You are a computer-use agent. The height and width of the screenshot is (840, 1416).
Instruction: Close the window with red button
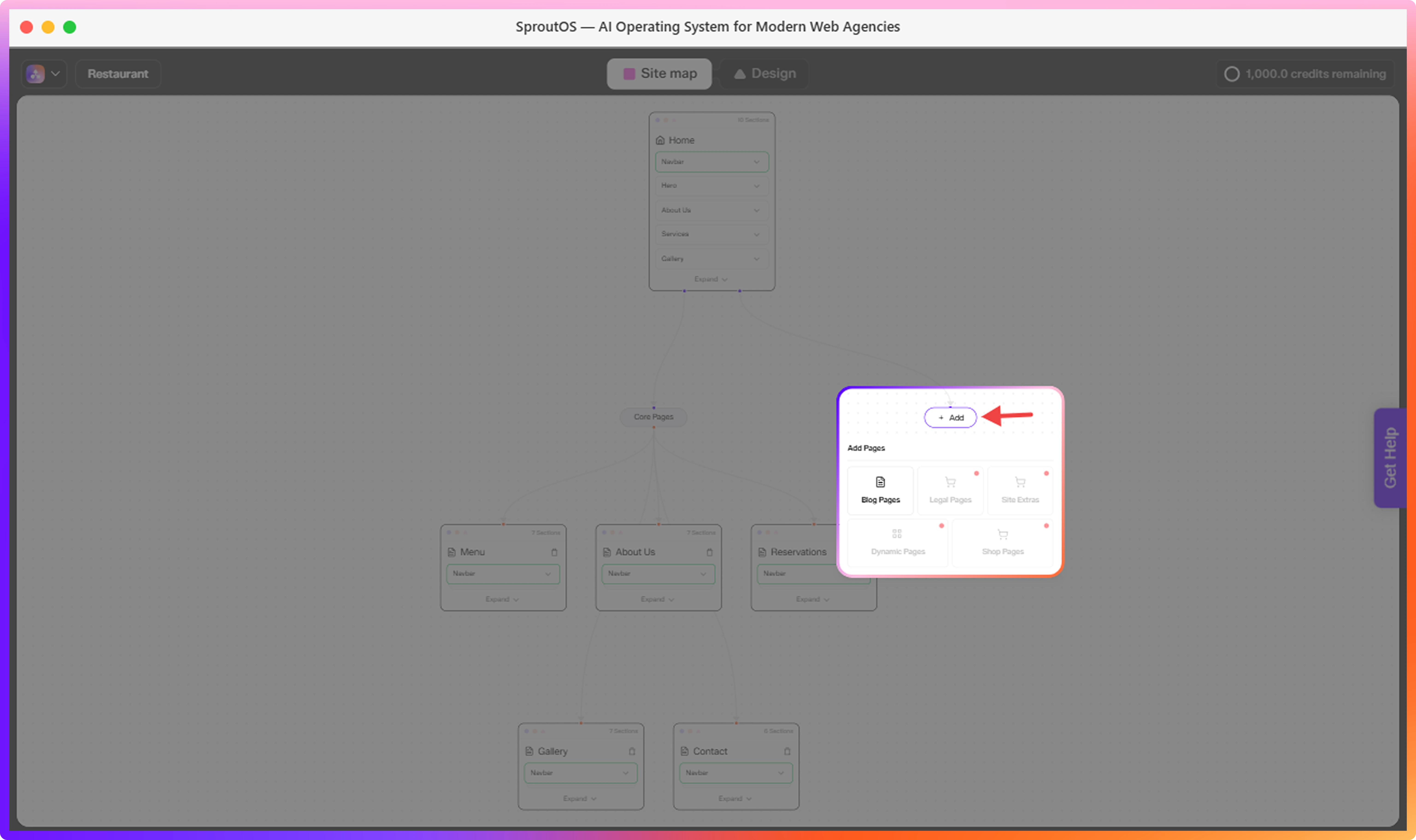tap(26, 27)
